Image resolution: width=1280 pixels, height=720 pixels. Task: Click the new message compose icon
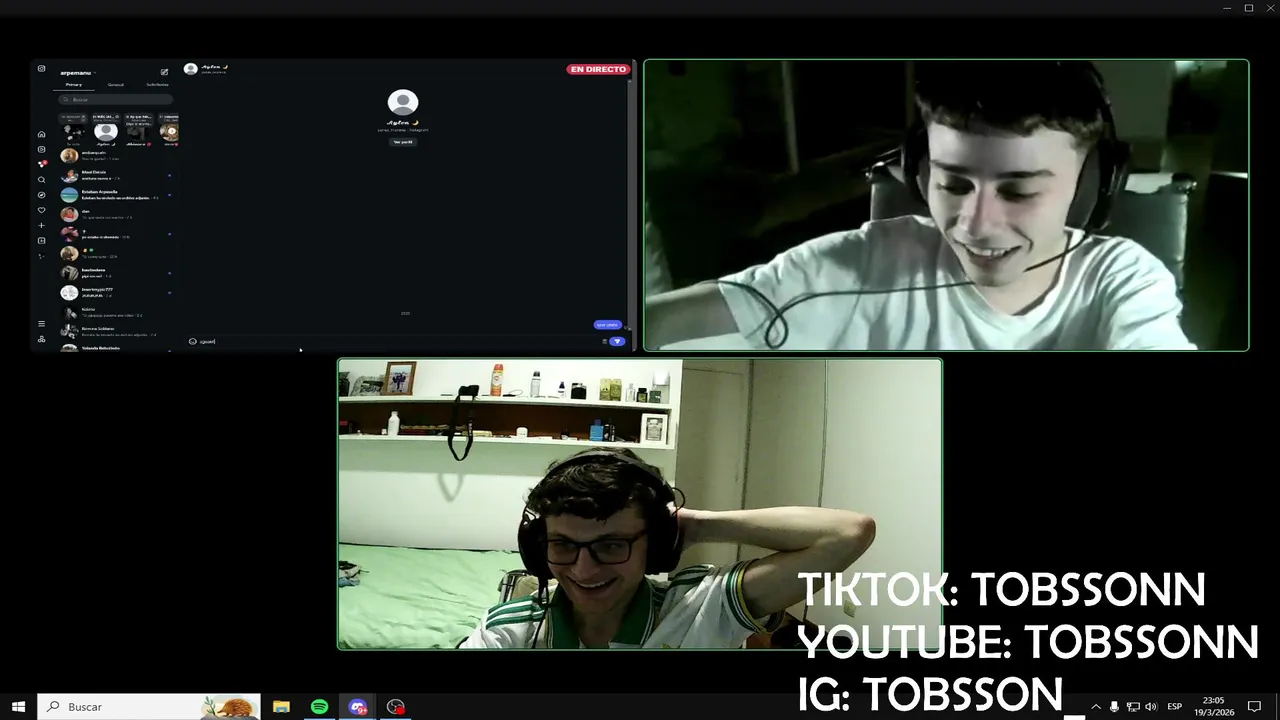(x=164, y=72)
